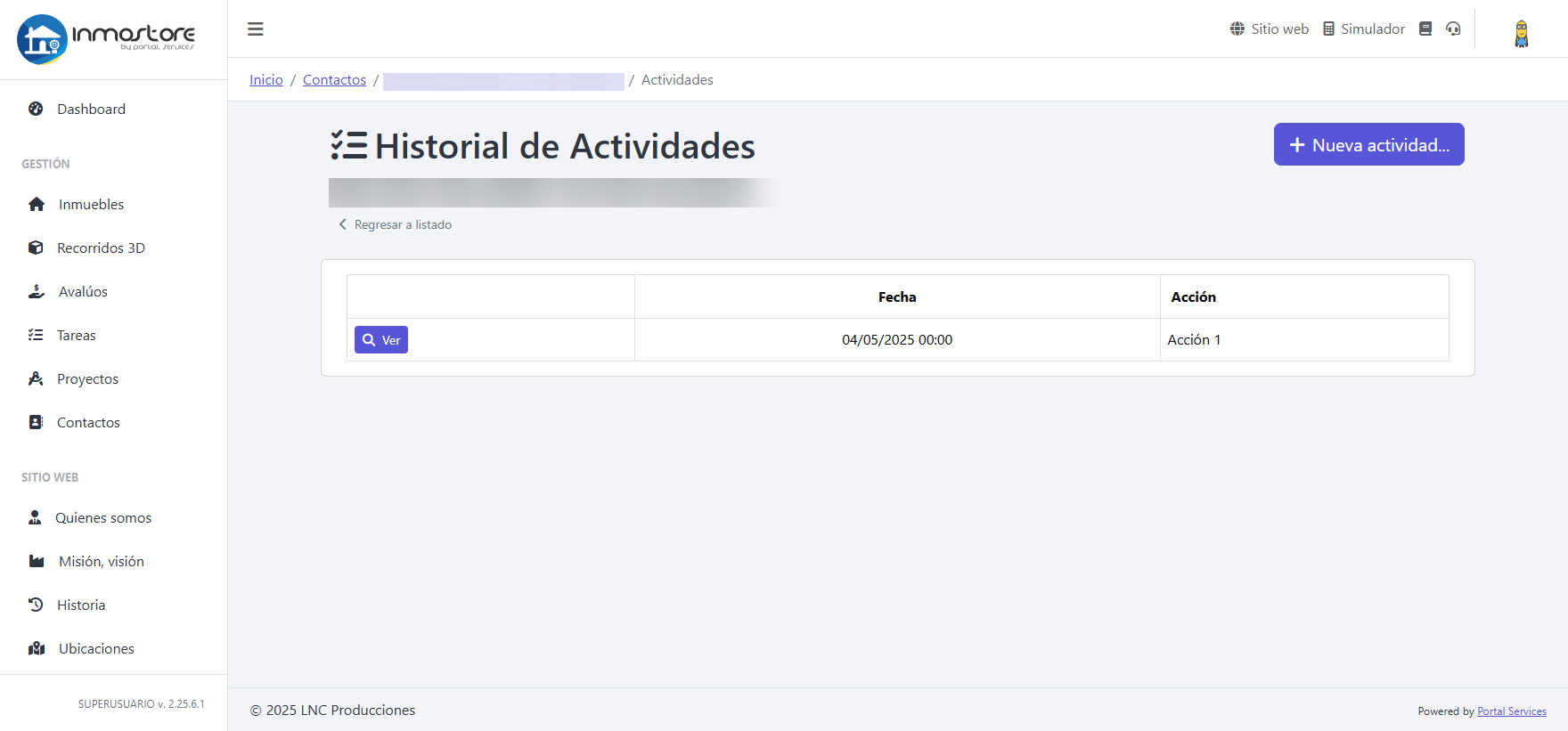Click the Dashboard gauge icon
1568x731 pixels.
click(x=36, y=109)
